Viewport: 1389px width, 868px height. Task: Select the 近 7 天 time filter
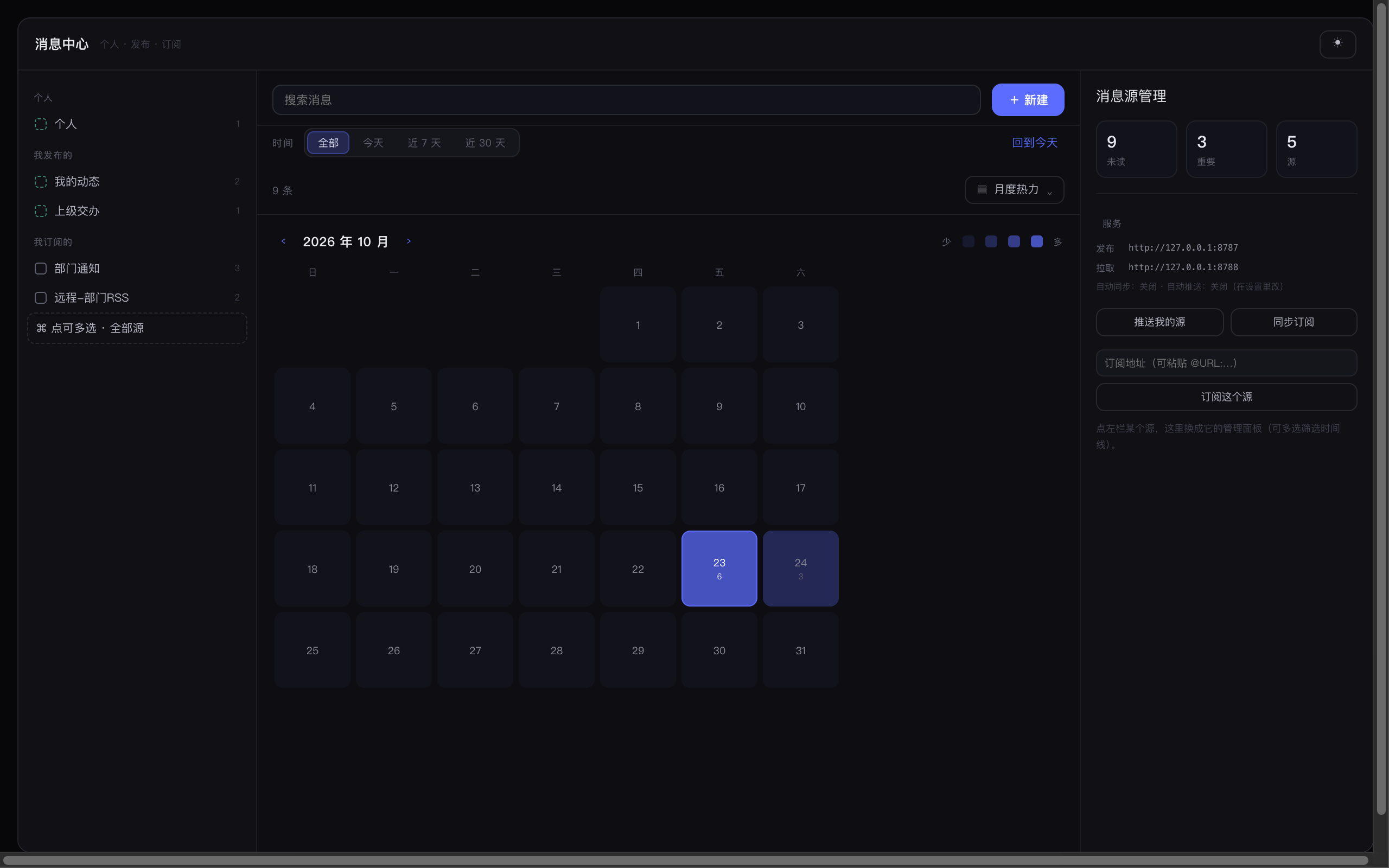[424, 142]
